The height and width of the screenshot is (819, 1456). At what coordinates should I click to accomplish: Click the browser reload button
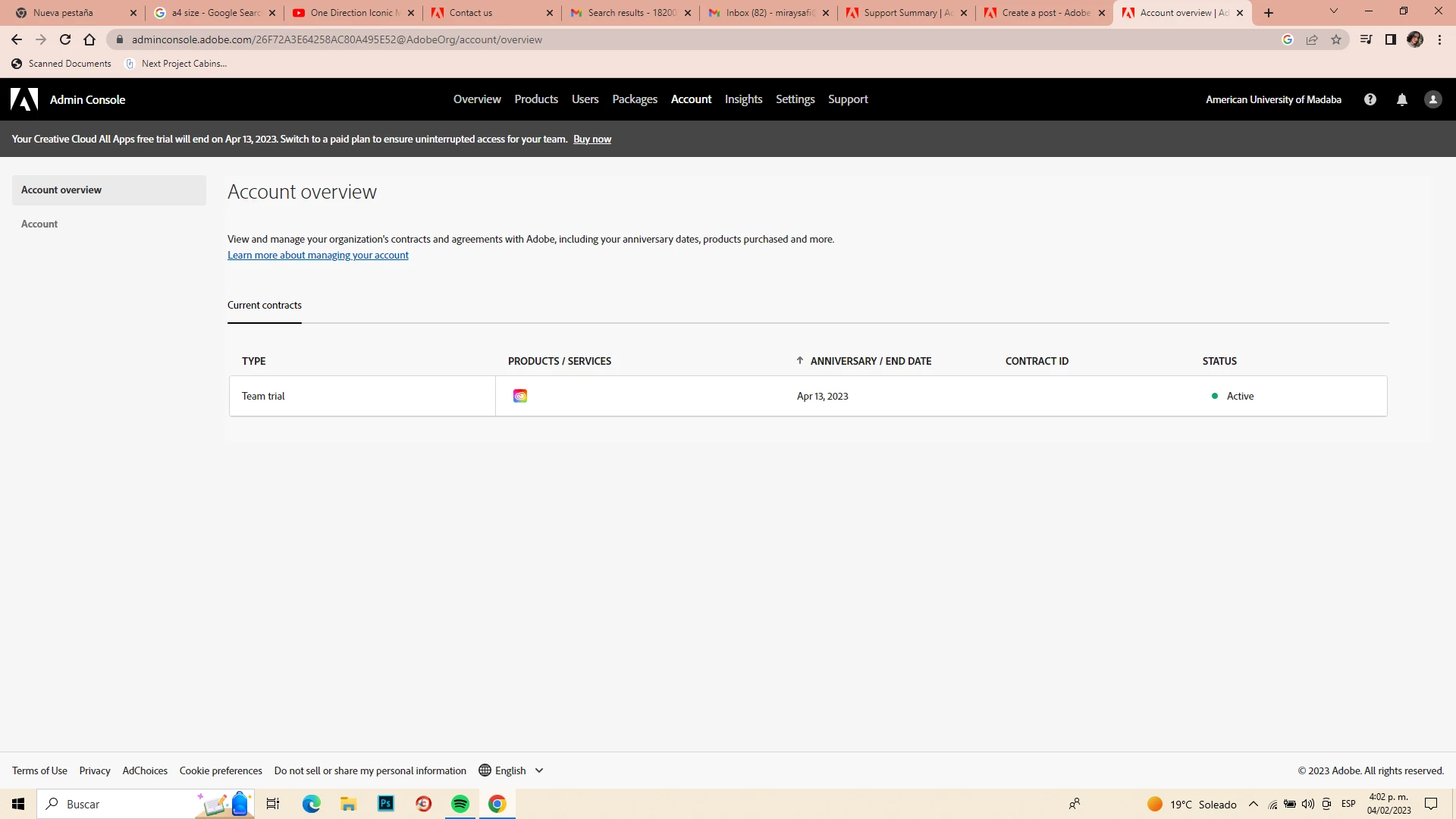[65, 39]
